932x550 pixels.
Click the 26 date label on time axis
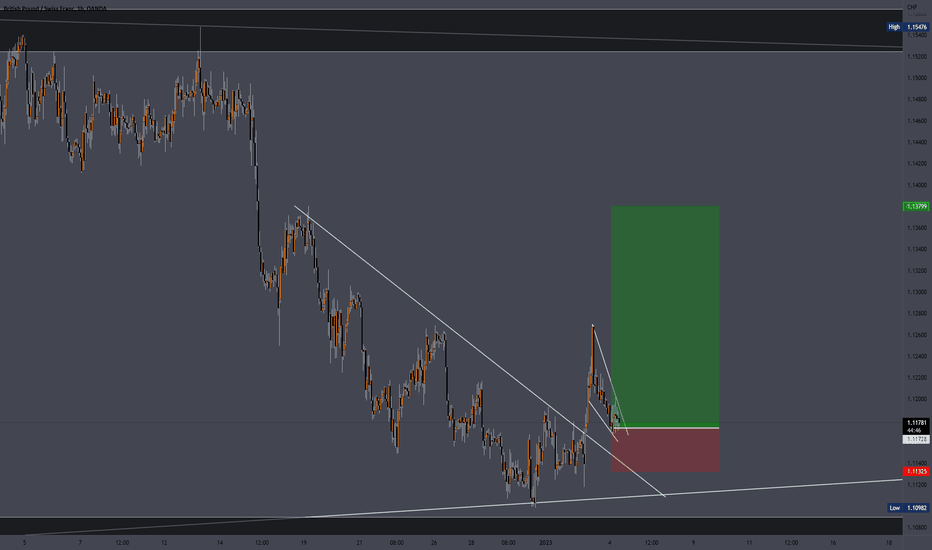coord(434,542)
